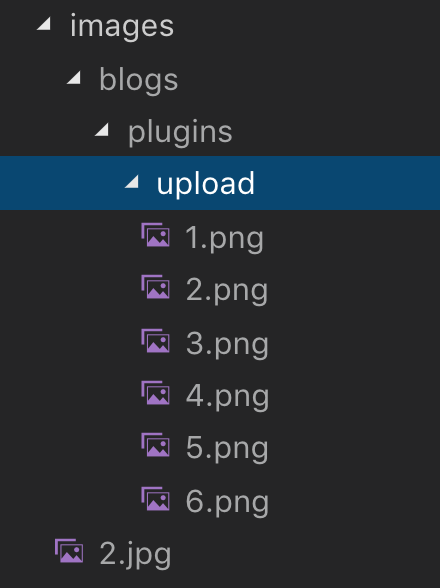This screenshot has width=440, height=588.
Task: Select the images folder label
Action: (x=122, y=26)
